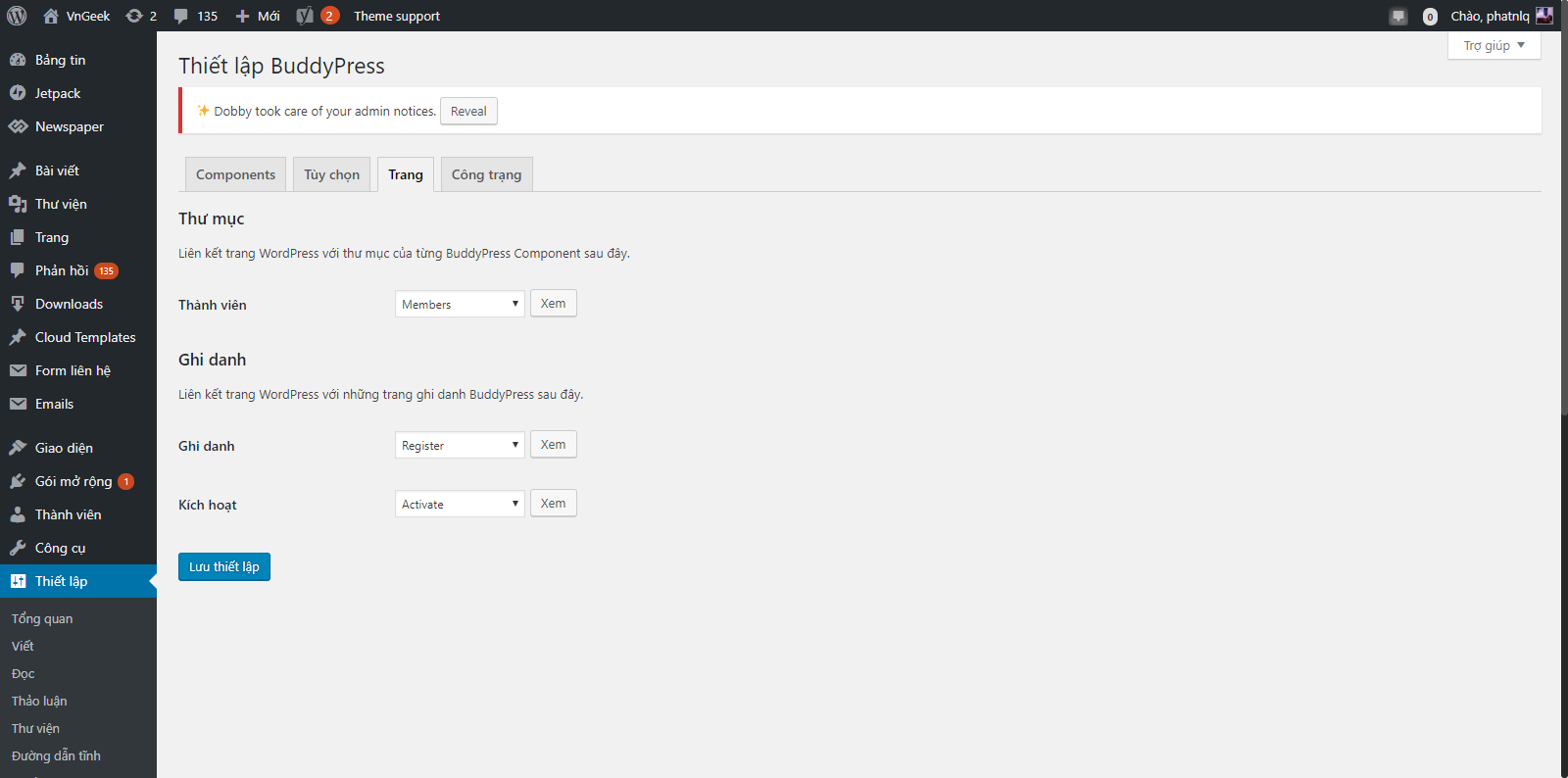This screenshot has width=1568, height=778.
Task: View the Members page with Xem
Action: 553,303
